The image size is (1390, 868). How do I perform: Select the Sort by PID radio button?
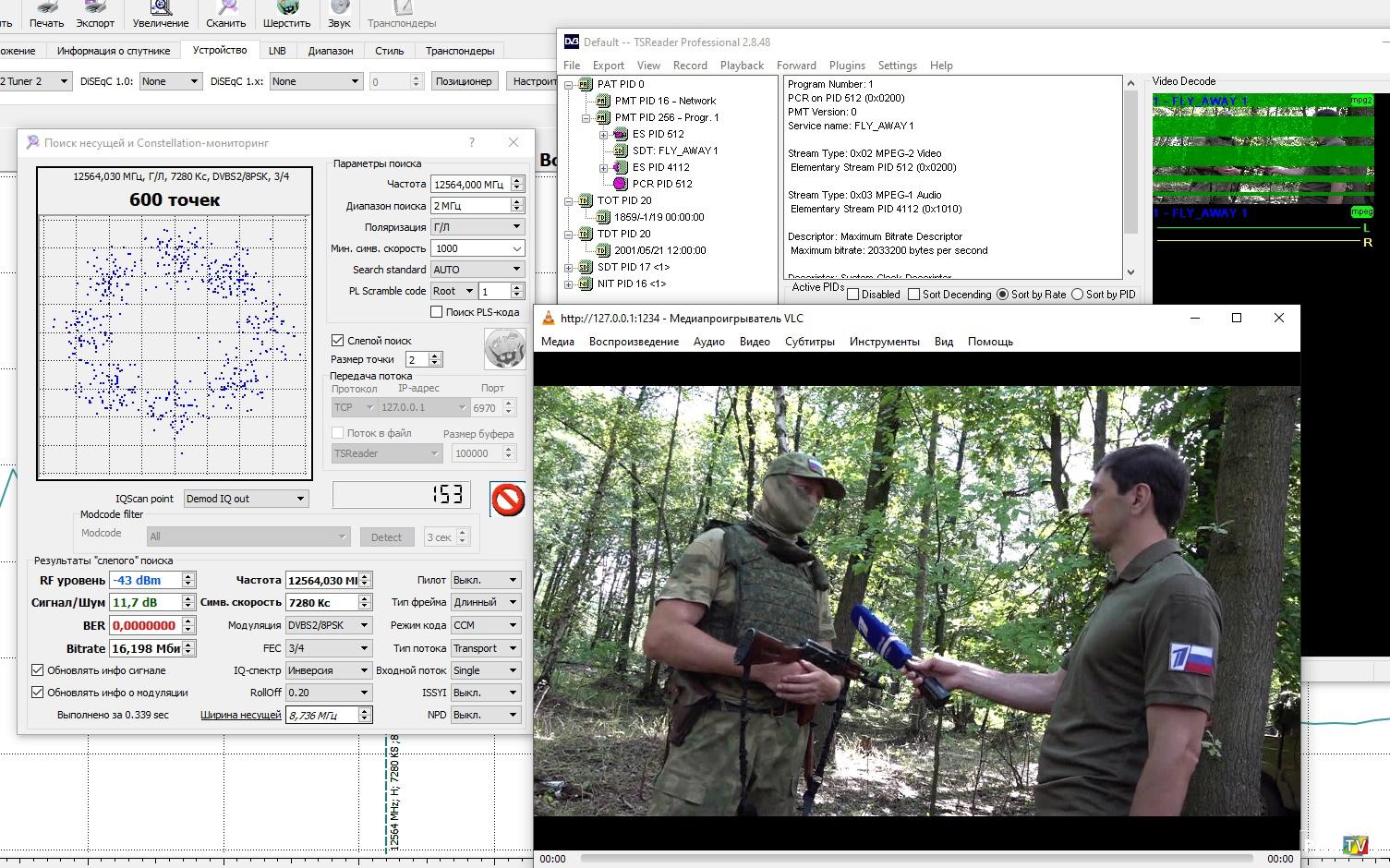pos(1077,295)
